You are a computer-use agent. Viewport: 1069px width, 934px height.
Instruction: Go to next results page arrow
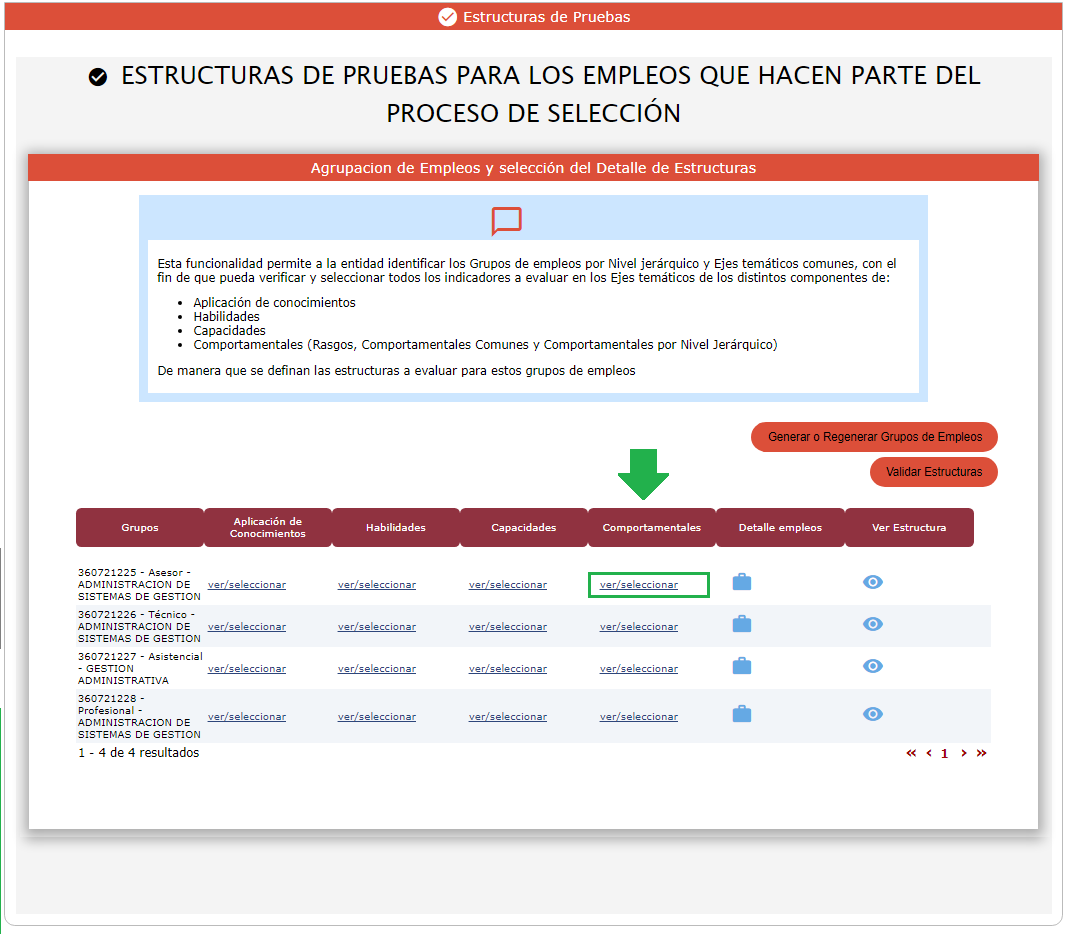(963, 754)
